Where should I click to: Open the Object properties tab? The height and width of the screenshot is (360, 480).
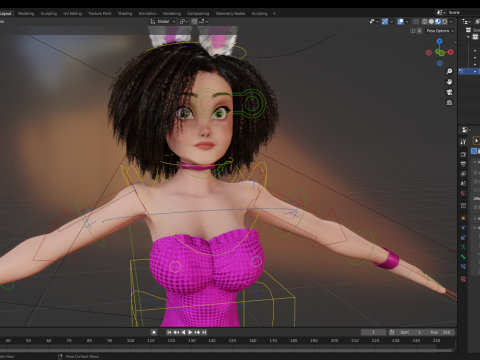point(463,218)
